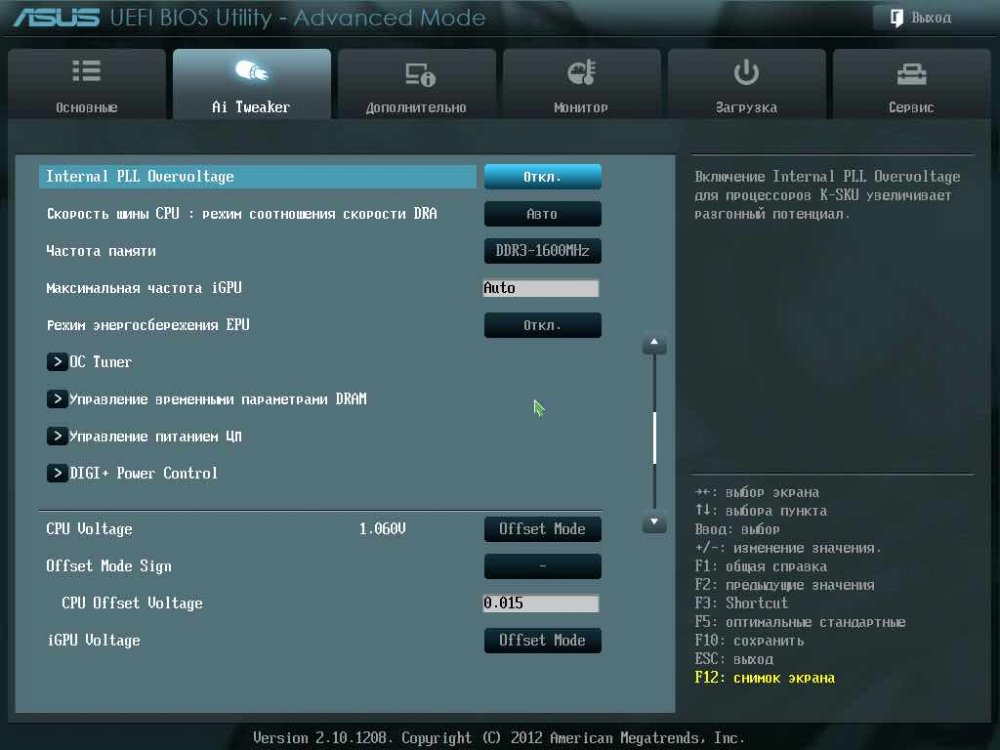Open the Основные tab list icon

86,71
